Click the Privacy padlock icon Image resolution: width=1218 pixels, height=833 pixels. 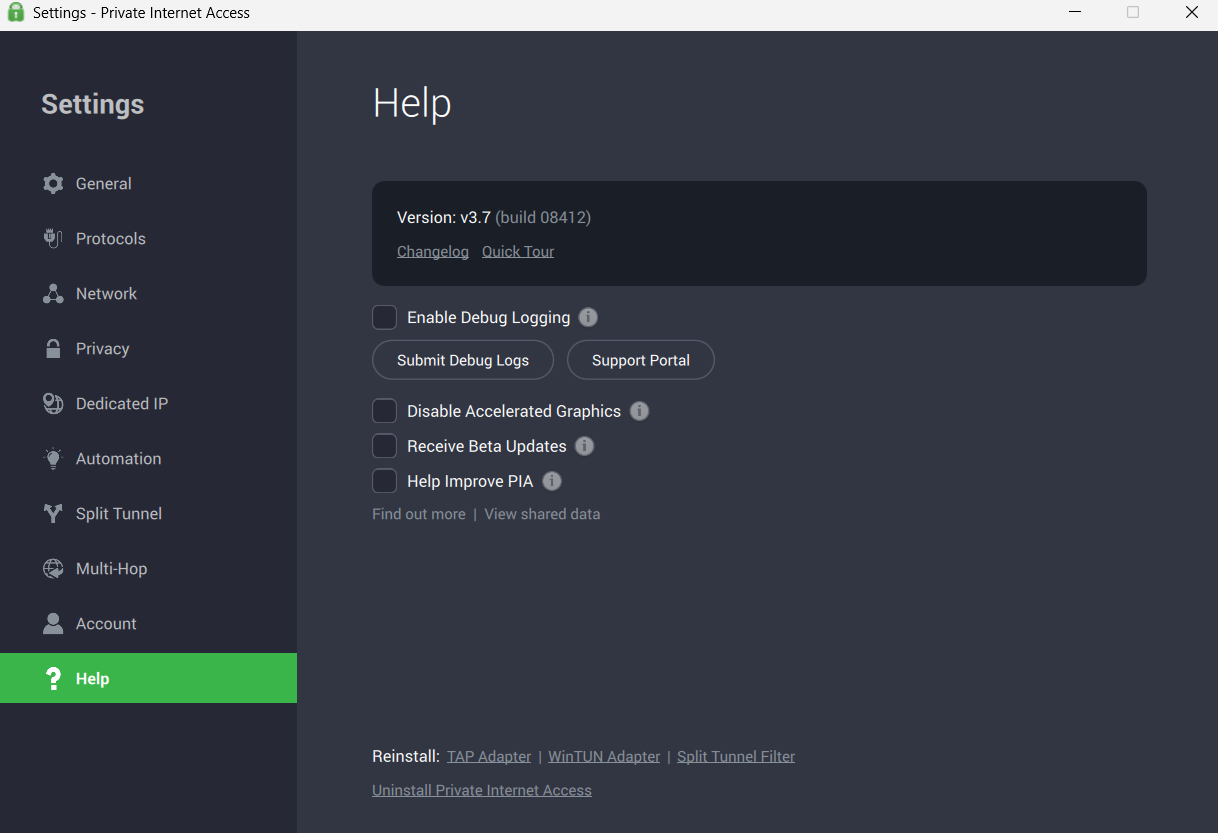(x=53, y=349)
